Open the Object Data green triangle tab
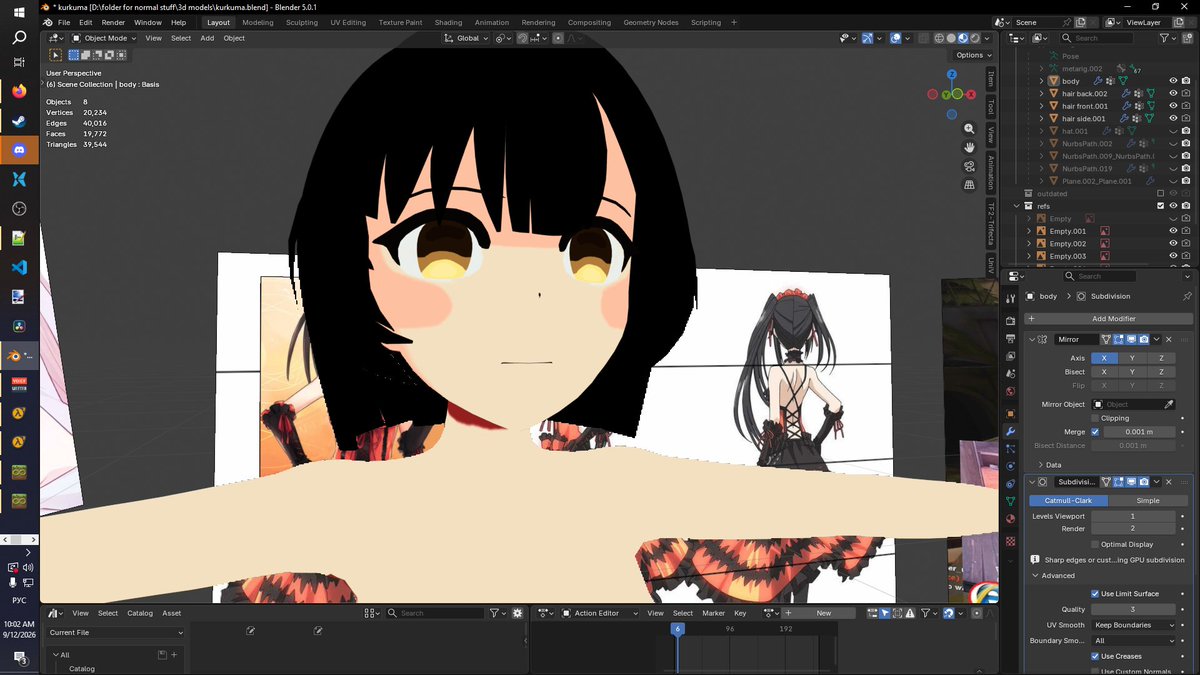The height and width of the screenshot is (675, 1200). 1010,501
